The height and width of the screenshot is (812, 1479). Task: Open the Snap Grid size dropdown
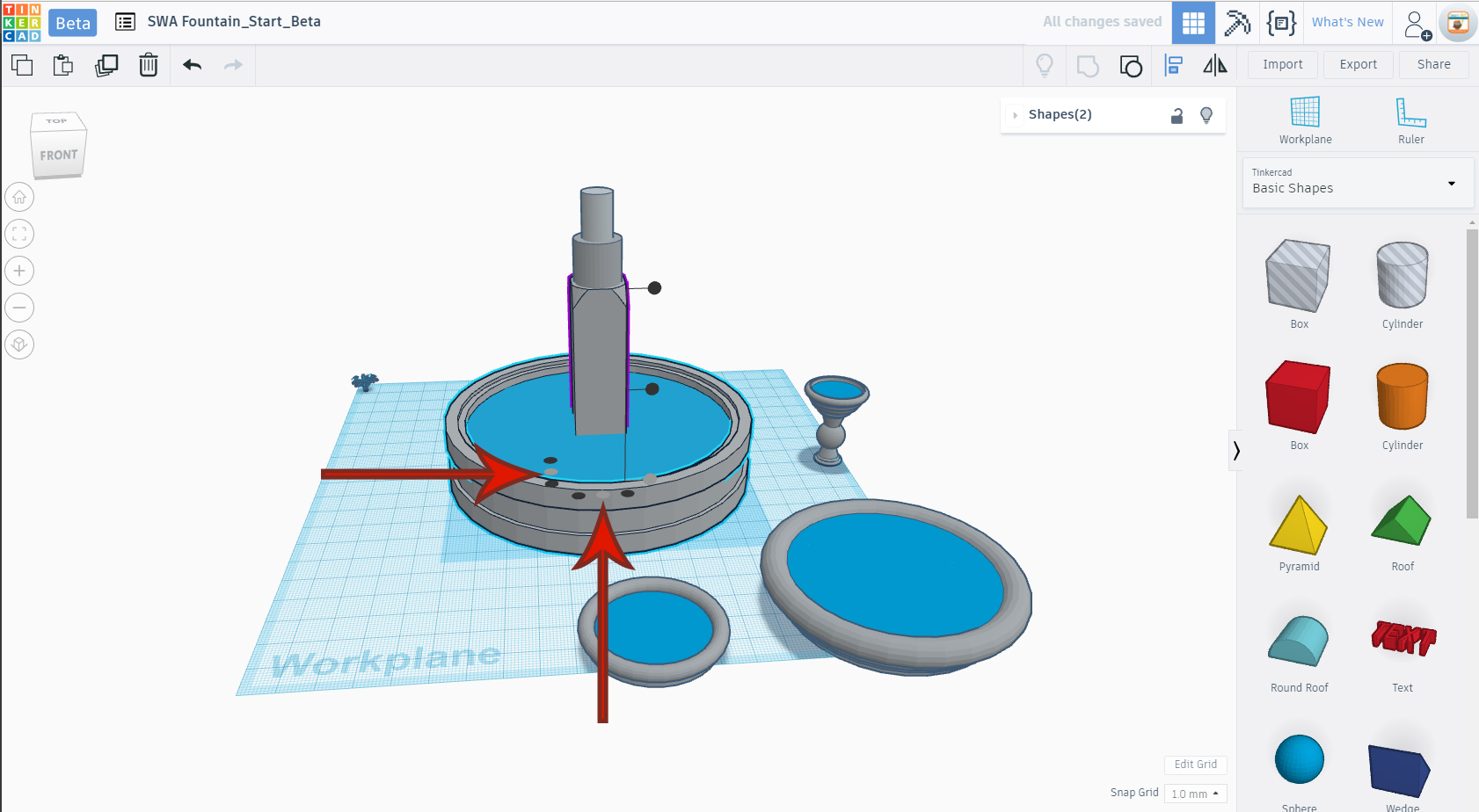click(x=1195, y=794)
